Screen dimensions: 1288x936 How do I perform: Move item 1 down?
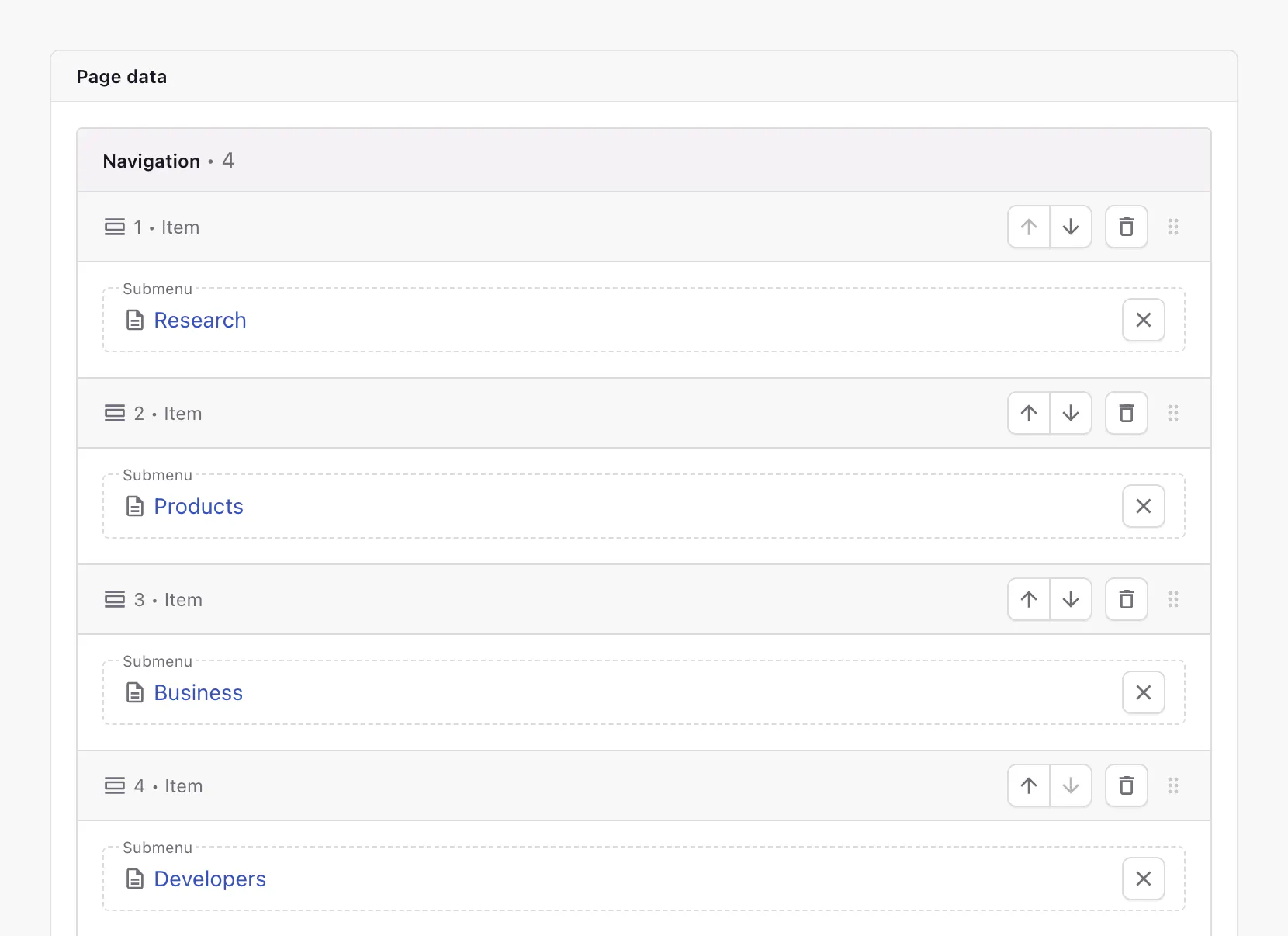(x=1071, y=227)
